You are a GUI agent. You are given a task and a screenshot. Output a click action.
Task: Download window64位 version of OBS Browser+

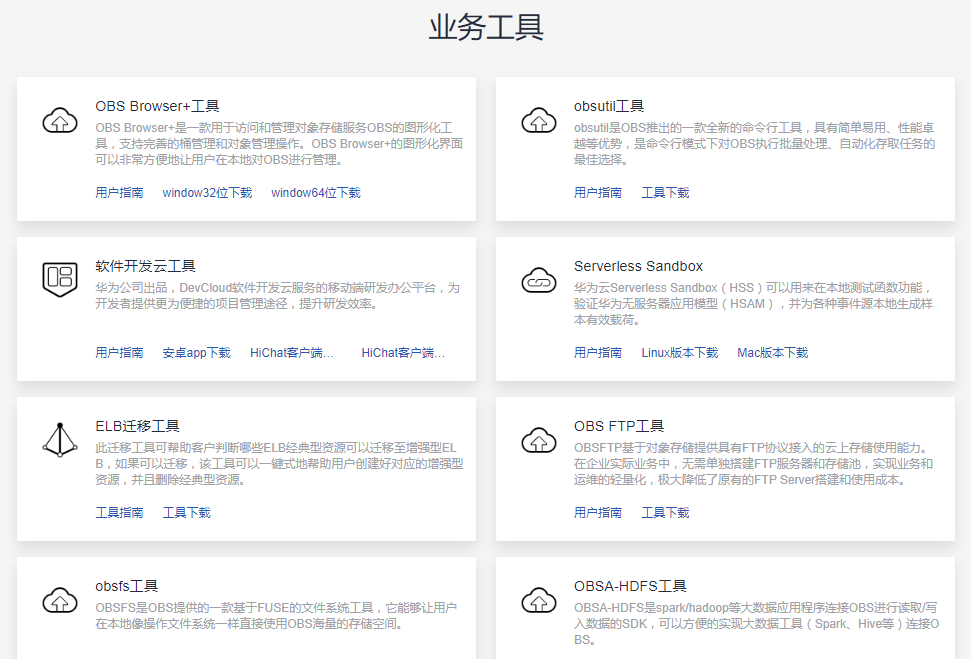point(316,193)
